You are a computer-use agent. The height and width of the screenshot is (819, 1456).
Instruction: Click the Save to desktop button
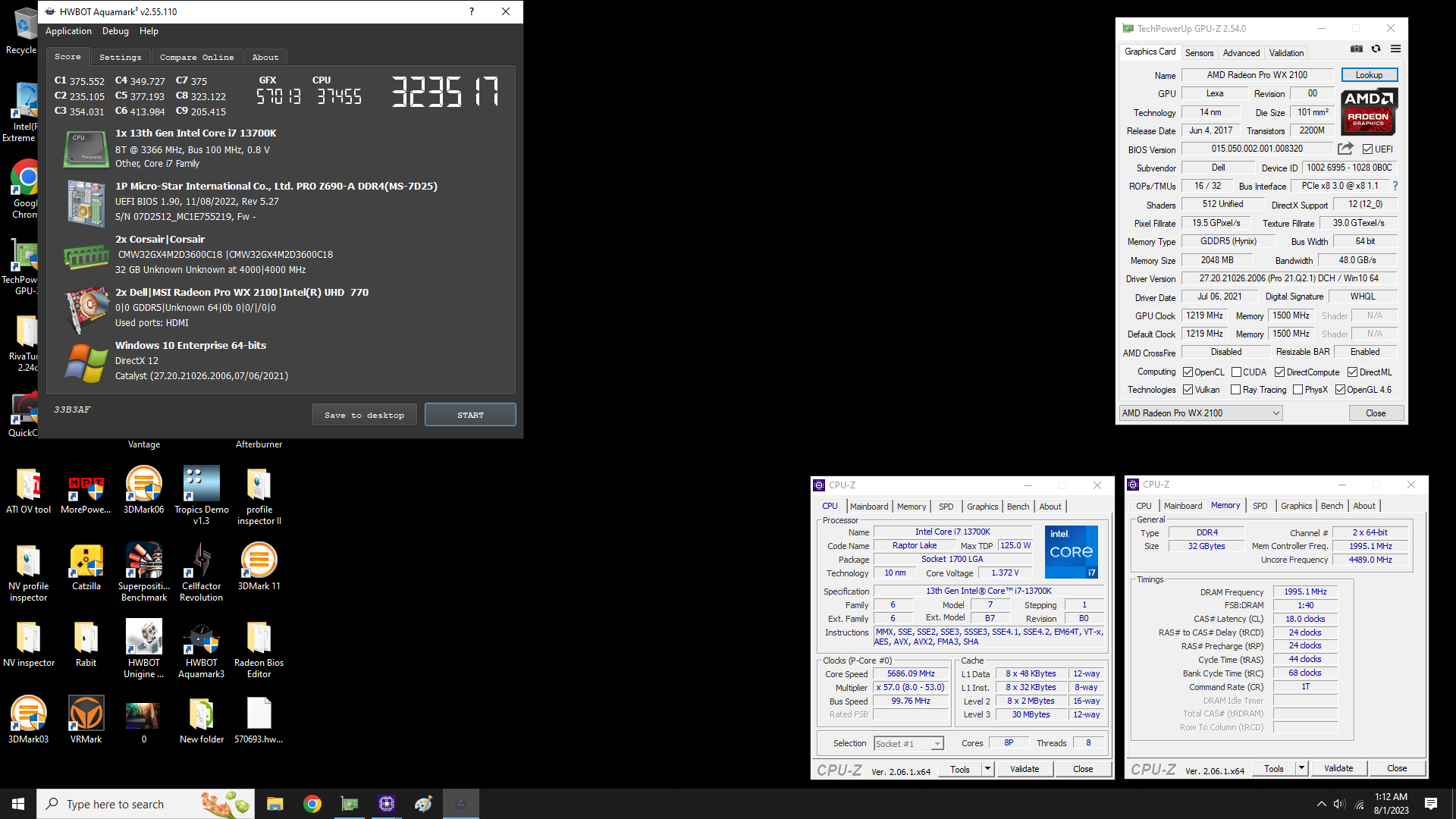tap(364, 415)
